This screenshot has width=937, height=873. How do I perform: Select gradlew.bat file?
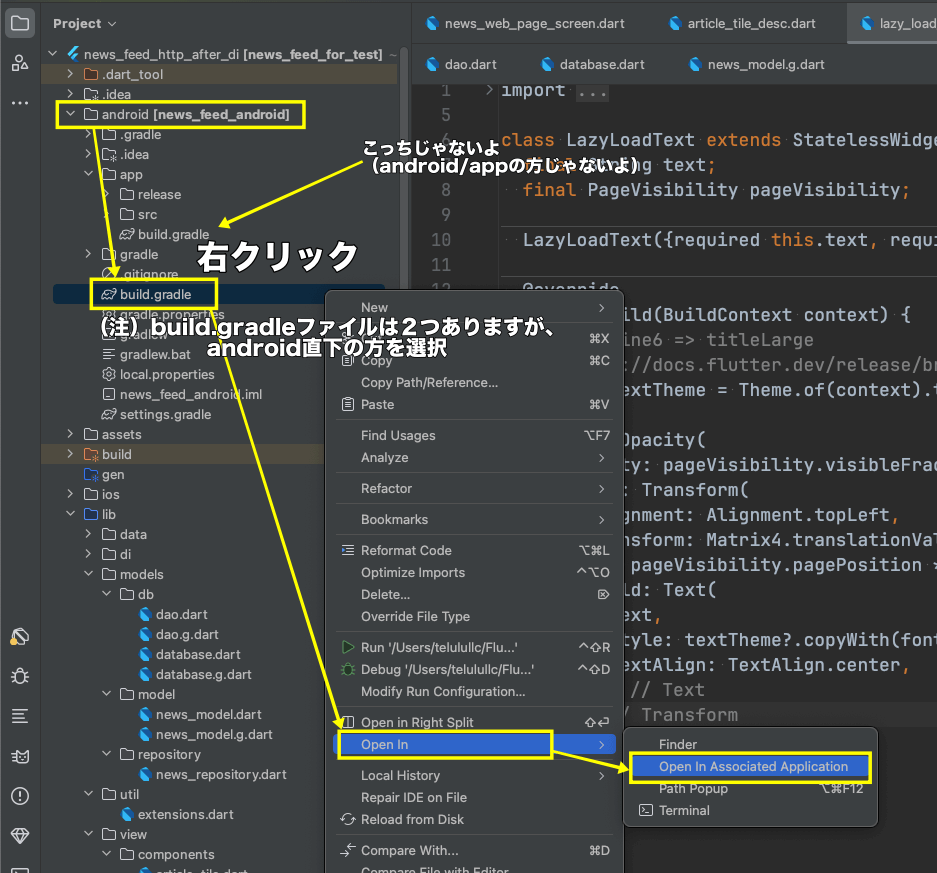pos(155,354)
